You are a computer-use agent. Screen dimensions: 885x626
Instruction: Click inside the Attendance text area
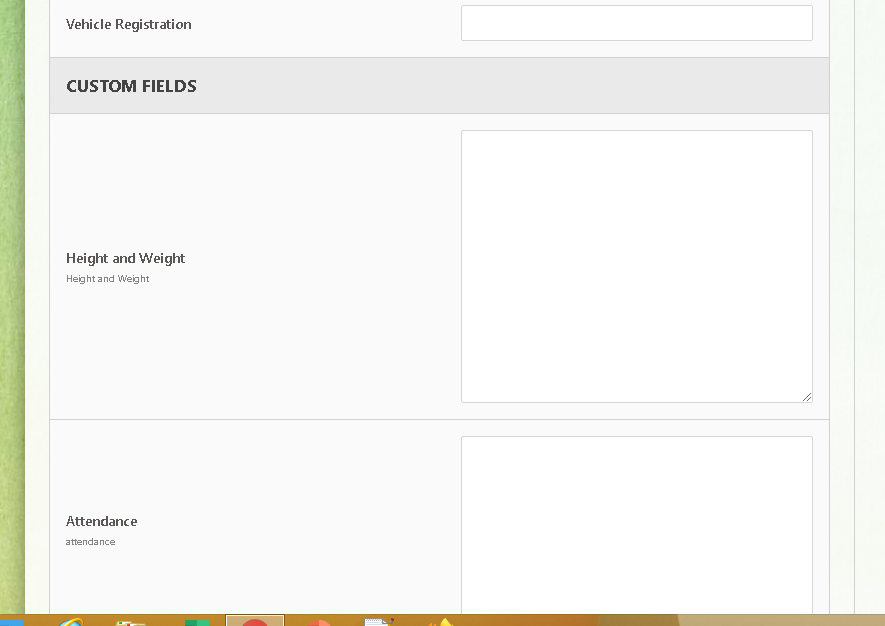(x=637, y=525)
